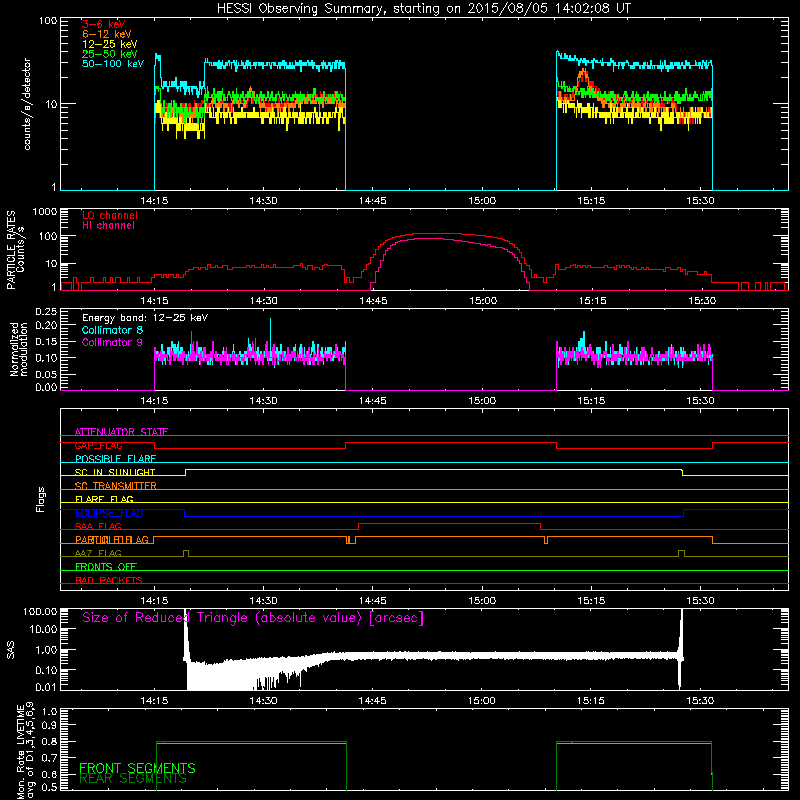Click the "15:30" label under particle rates panel
Image resolution: width=800 pixels, height=800 pixels.
(x=702, y=301)
